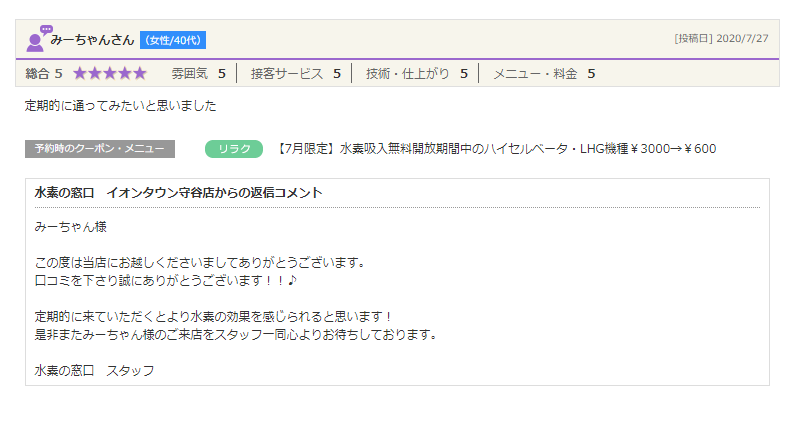Select the green リラク category badge
The height and width of the screenshot is (427, 793).
(x=233, y=149)
